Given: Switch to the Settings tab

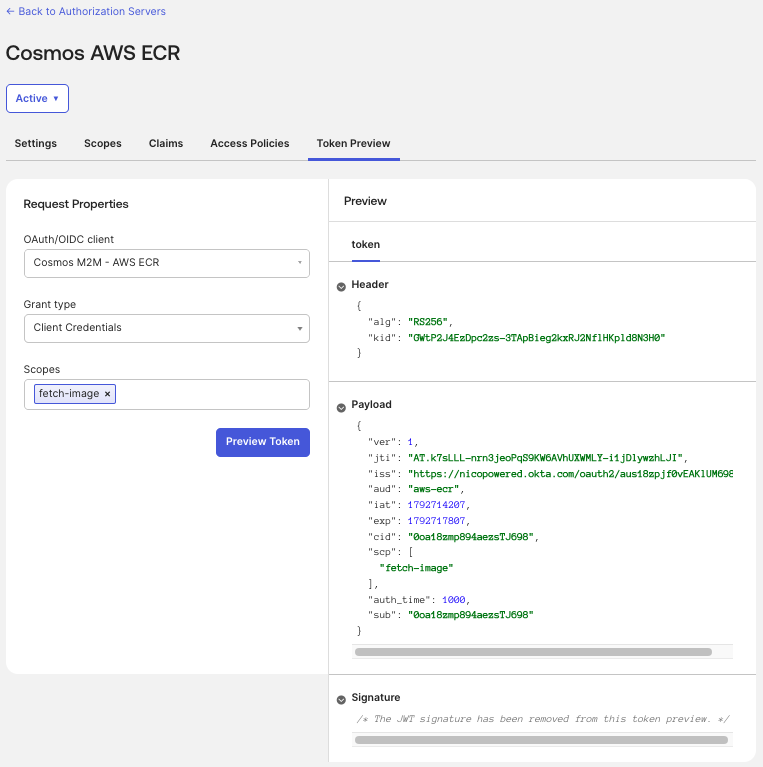Looking at the screenshot, I should pos(36,143).
